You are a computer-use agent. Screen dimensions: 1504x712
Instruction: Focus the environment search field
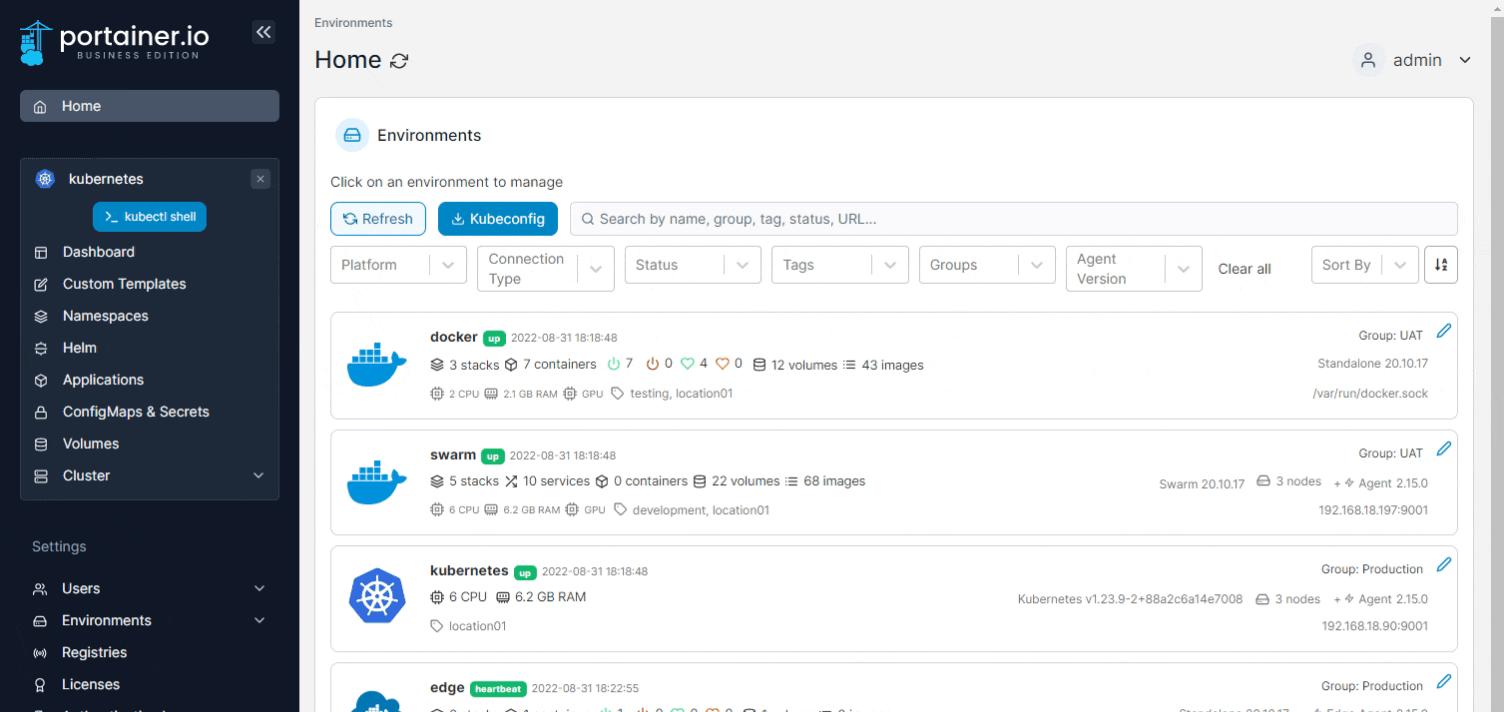pos(1014,219)
